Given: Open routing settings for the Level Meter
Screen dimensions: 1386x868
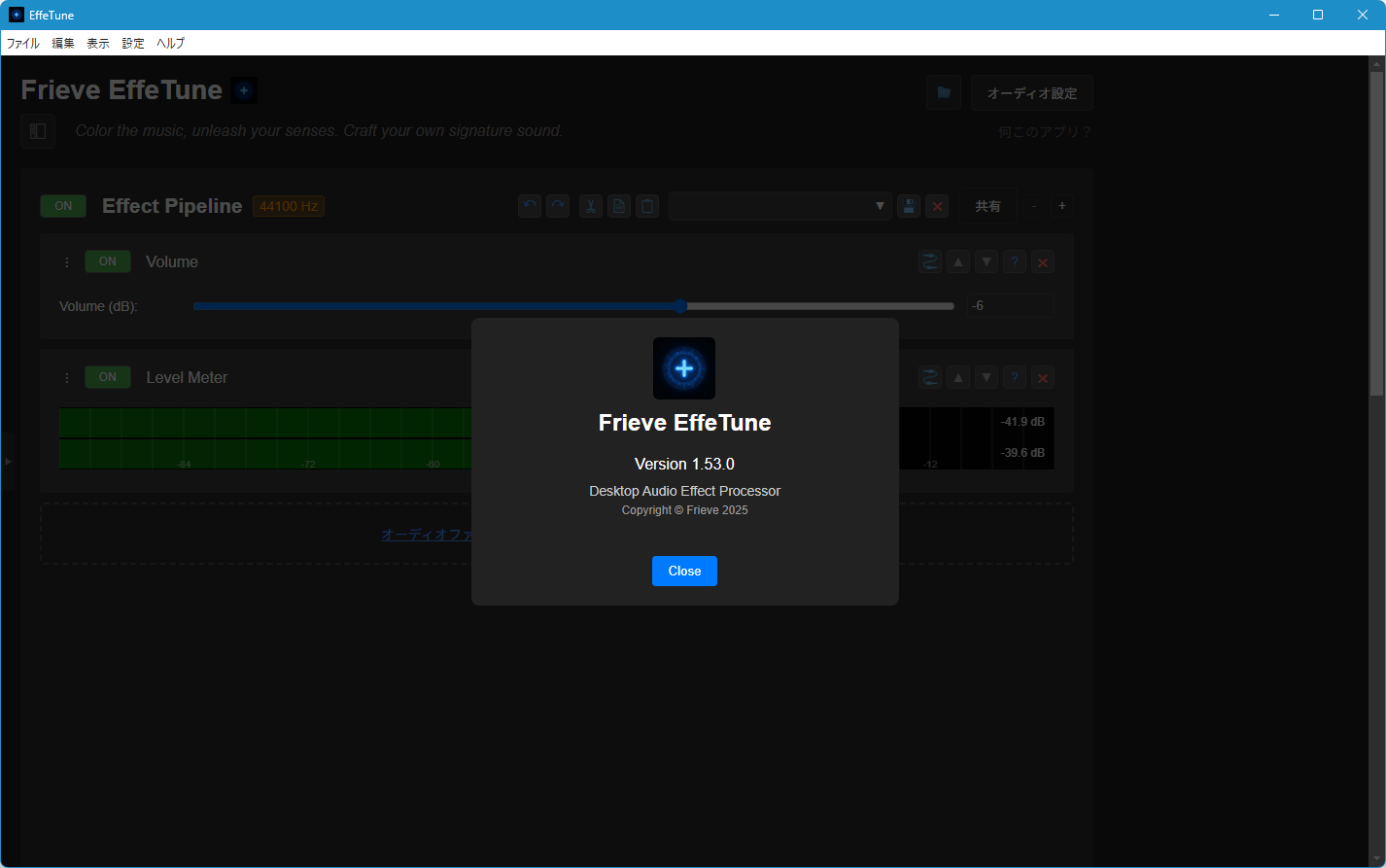Looking at the screenshot, I should click(930, 377).
